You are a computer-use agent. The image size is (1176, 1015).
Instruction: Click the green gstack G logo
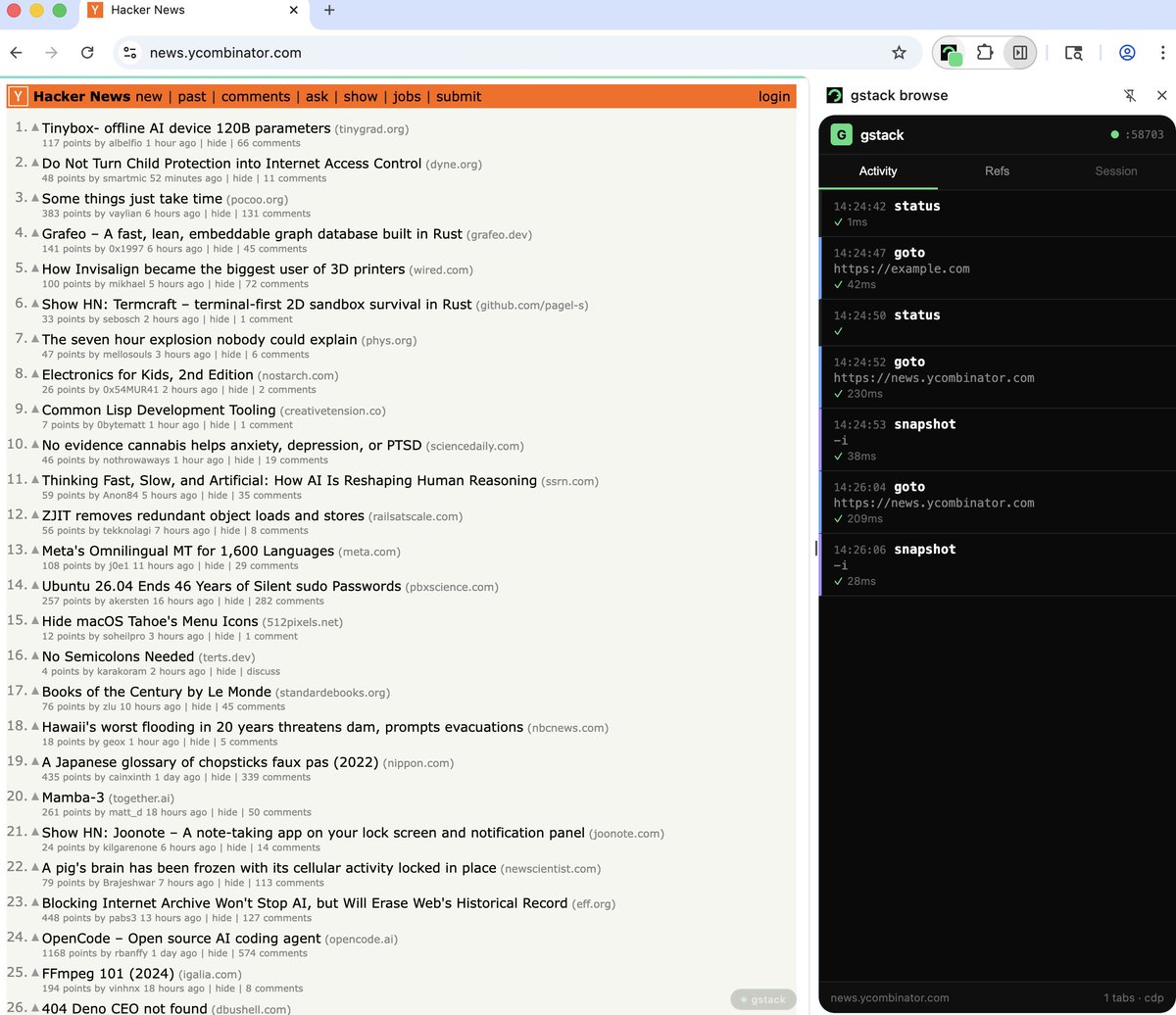tap(841, 135)
